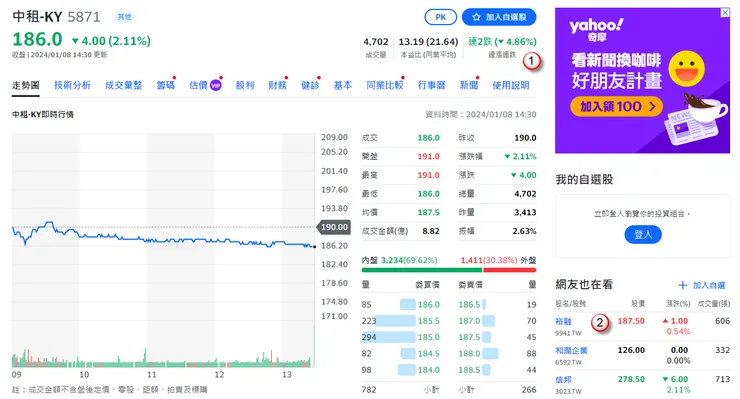
Task: Switch to 基本 tab
Action: point(343,85)
